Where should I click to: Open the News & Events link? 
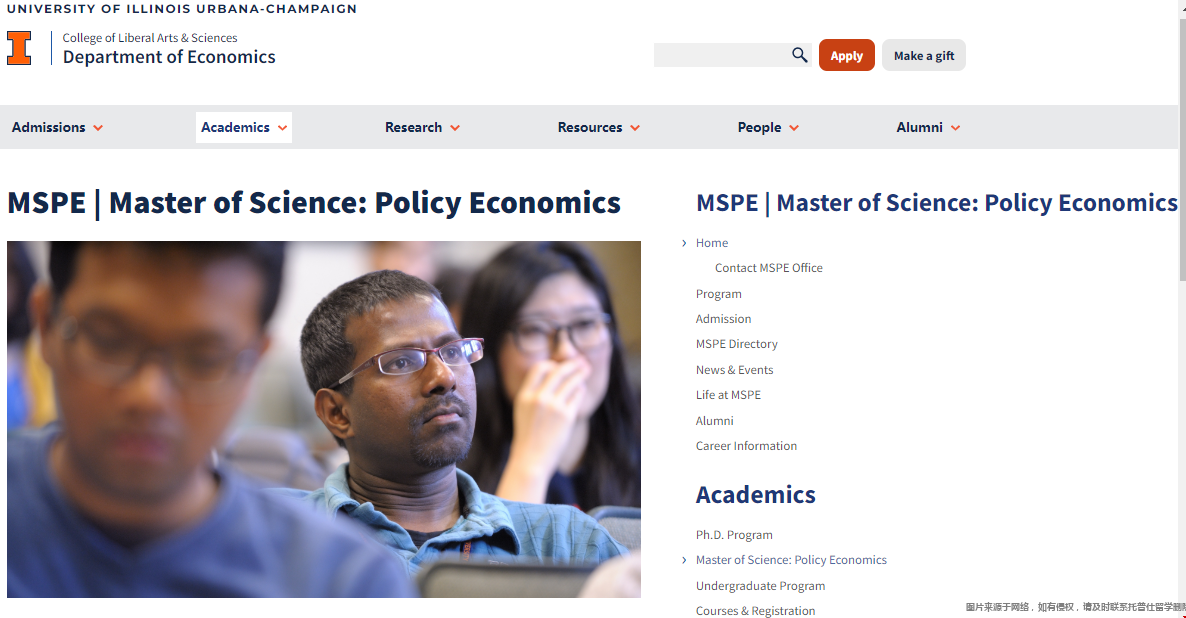point(734,370)
